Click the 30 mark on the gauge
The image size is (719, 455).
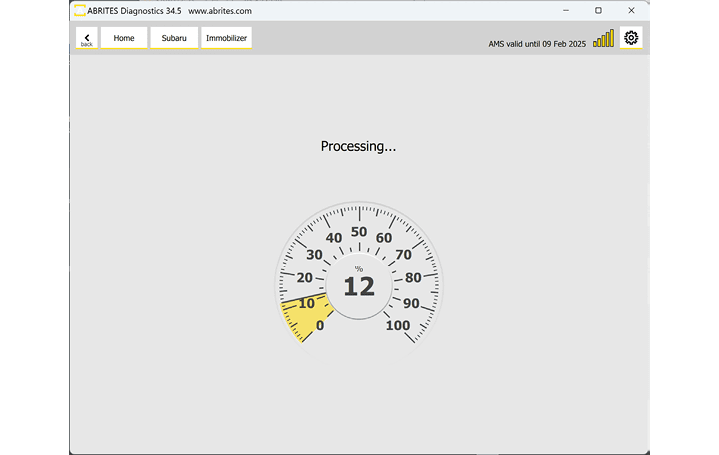pyautogui.click(x=314, y=255)
